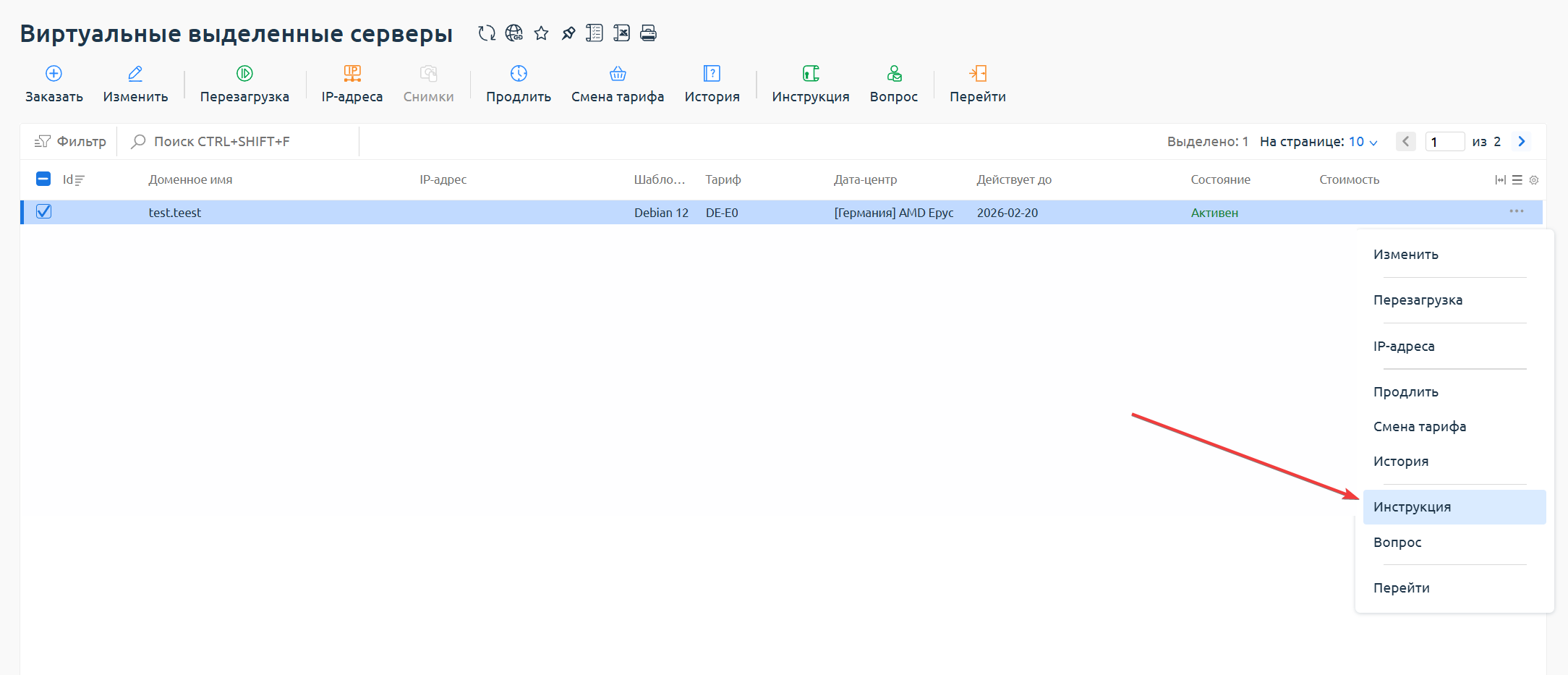Expand the 'На странице: 10' dropdown
1568x675 pixels.
(x=1363, y=142)
